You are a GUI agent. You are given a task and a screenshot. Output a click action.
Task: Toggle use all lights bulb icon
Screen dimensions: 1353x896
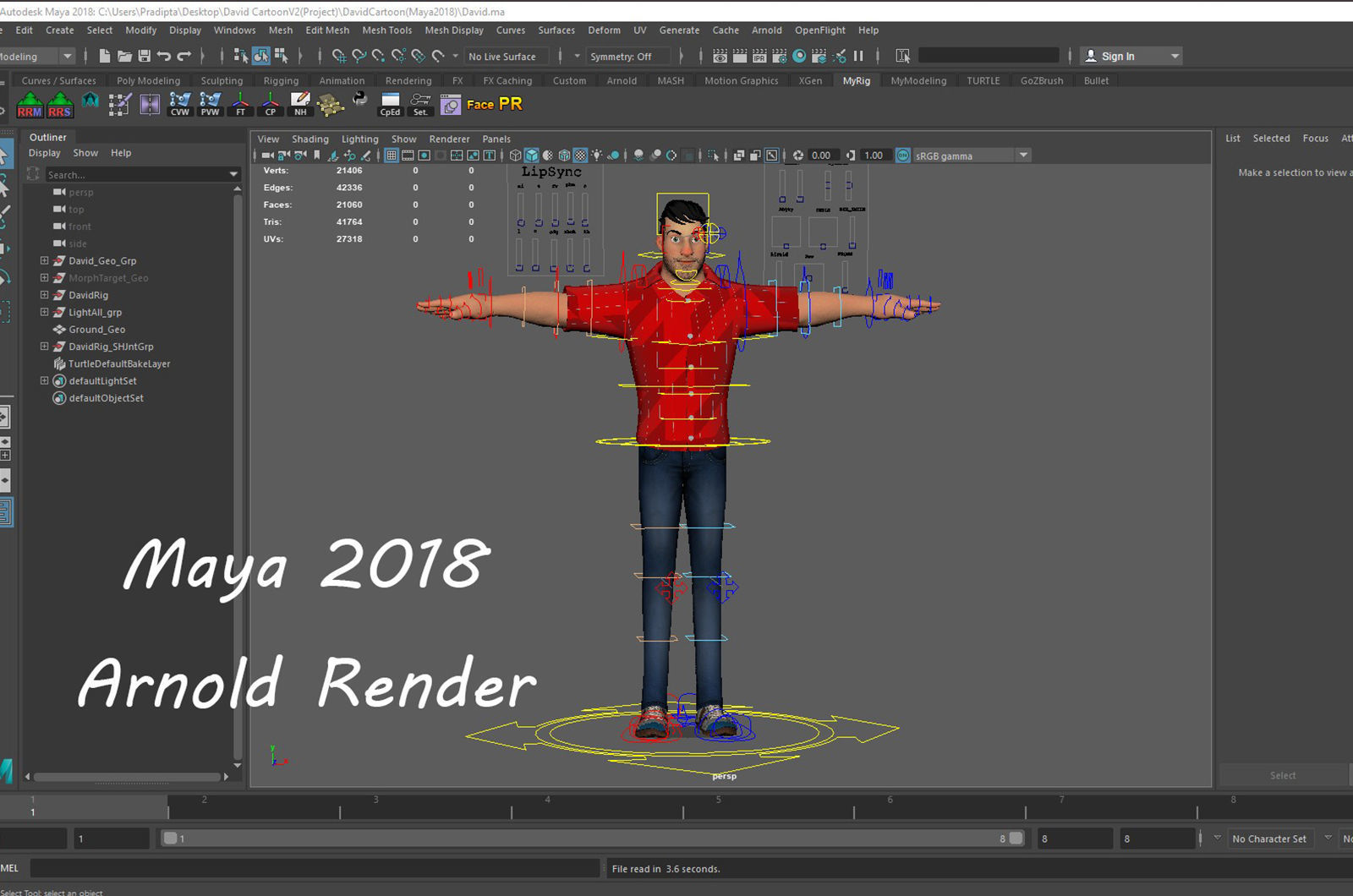[597, 156]
